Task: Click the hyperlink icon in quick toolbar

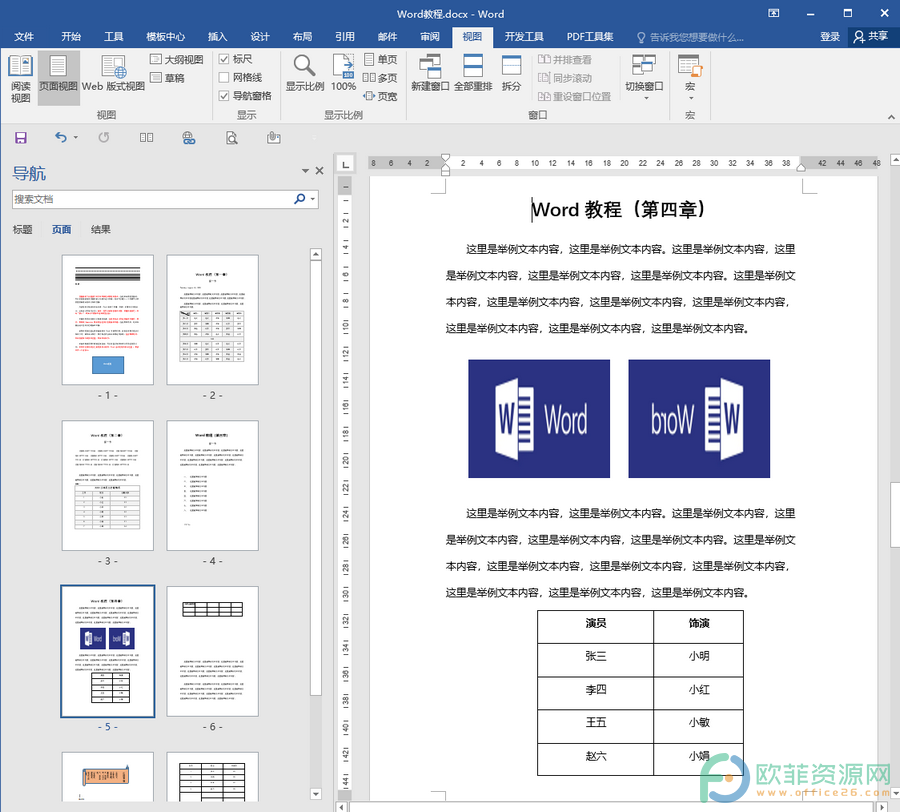Action: tap(189, 138)
